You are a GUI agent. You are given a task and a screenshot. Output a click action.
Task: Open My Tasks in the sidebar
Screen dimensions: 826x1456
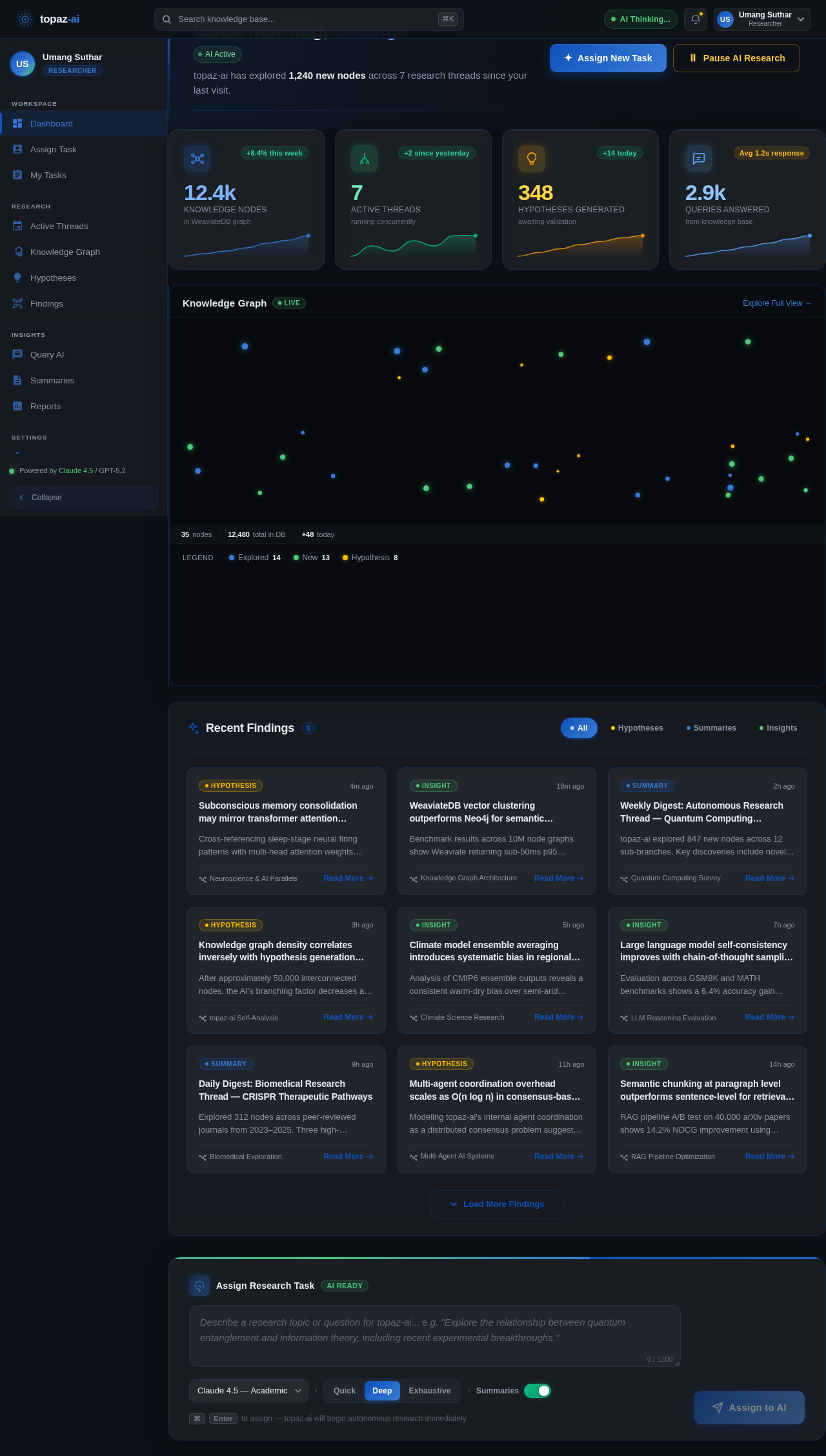coord(84,175)
